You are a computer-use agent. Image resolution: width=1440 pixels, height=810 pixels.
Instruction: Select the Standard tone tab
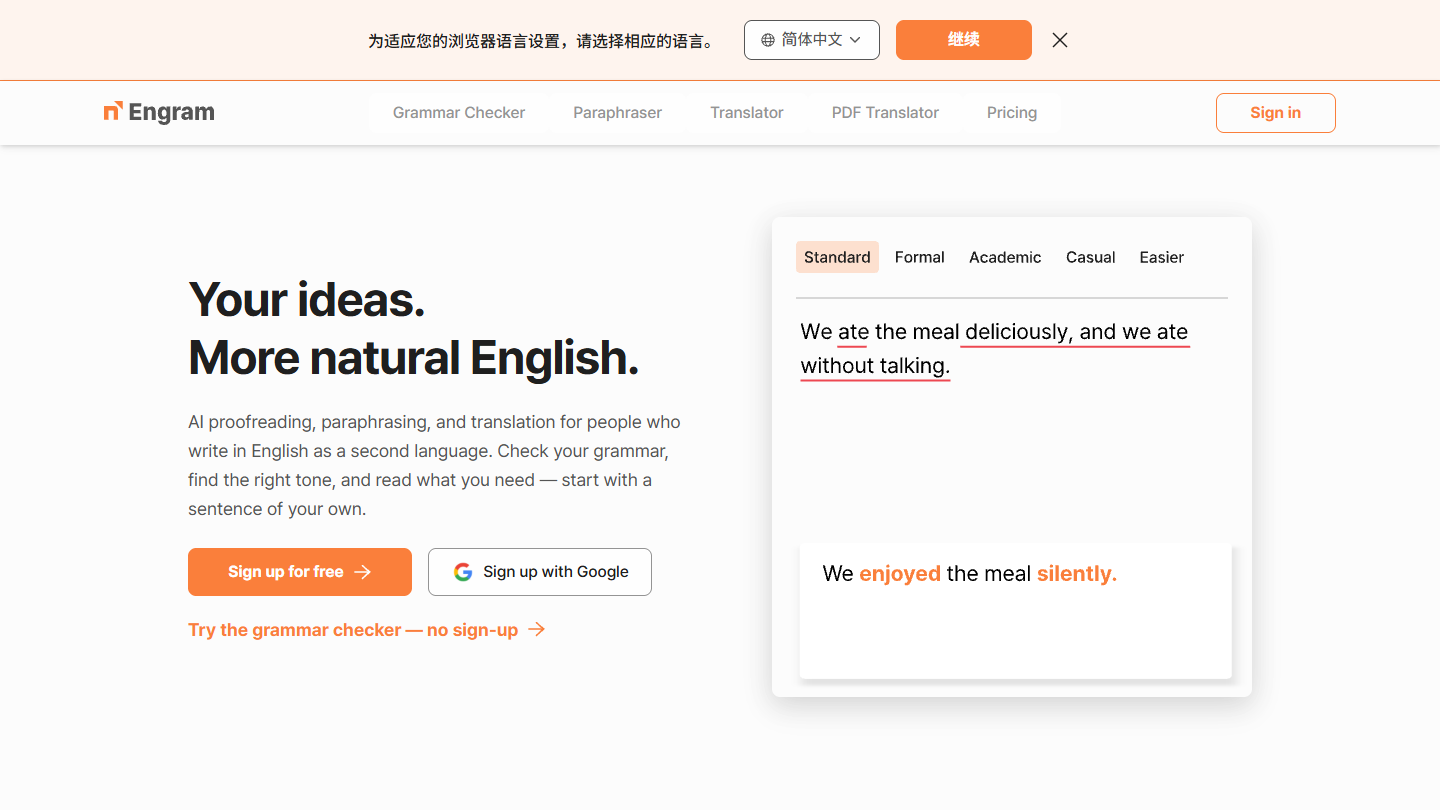(x=837, y=257)
